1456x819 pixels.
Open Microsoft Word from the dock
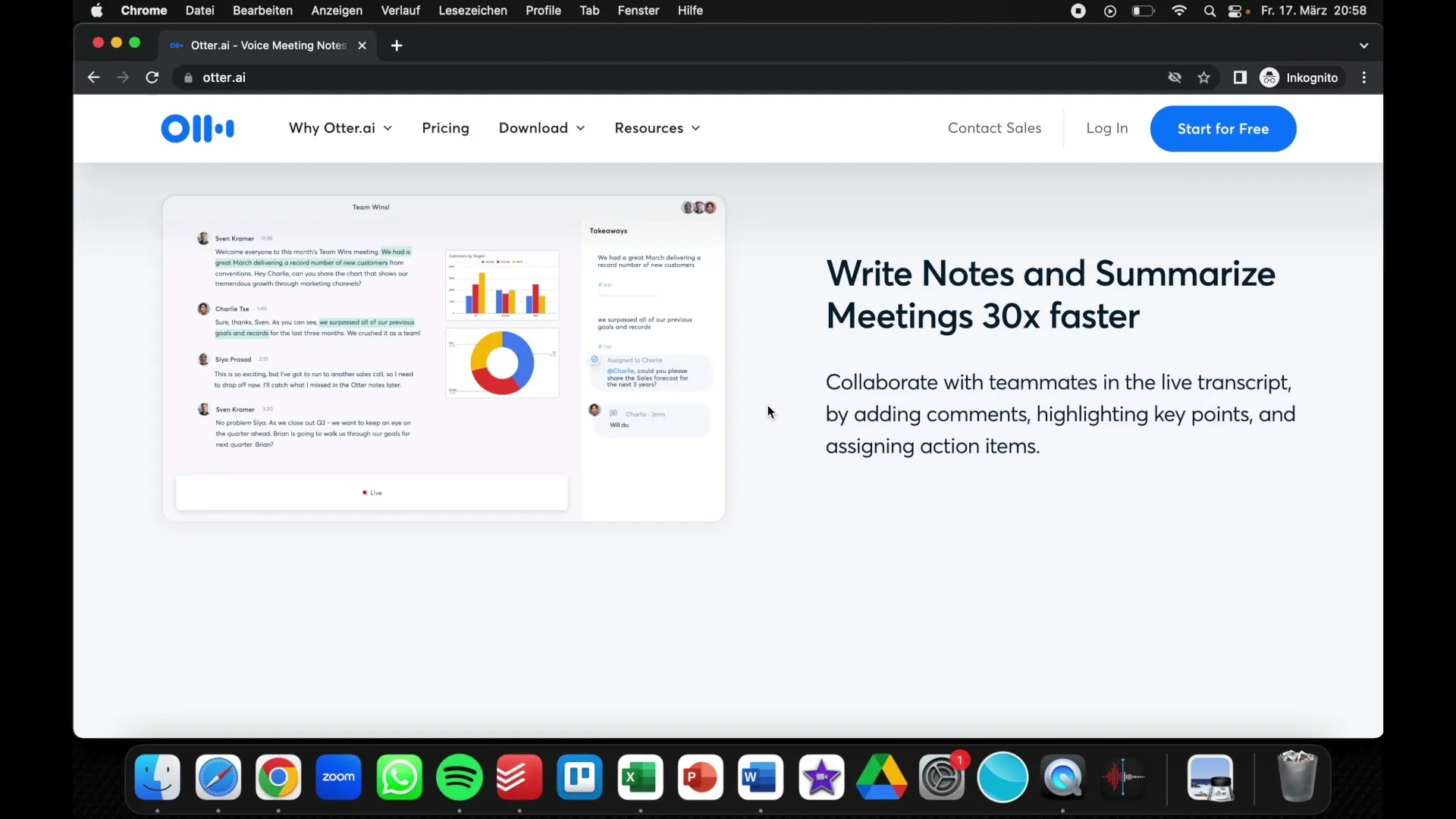(761, 777)
